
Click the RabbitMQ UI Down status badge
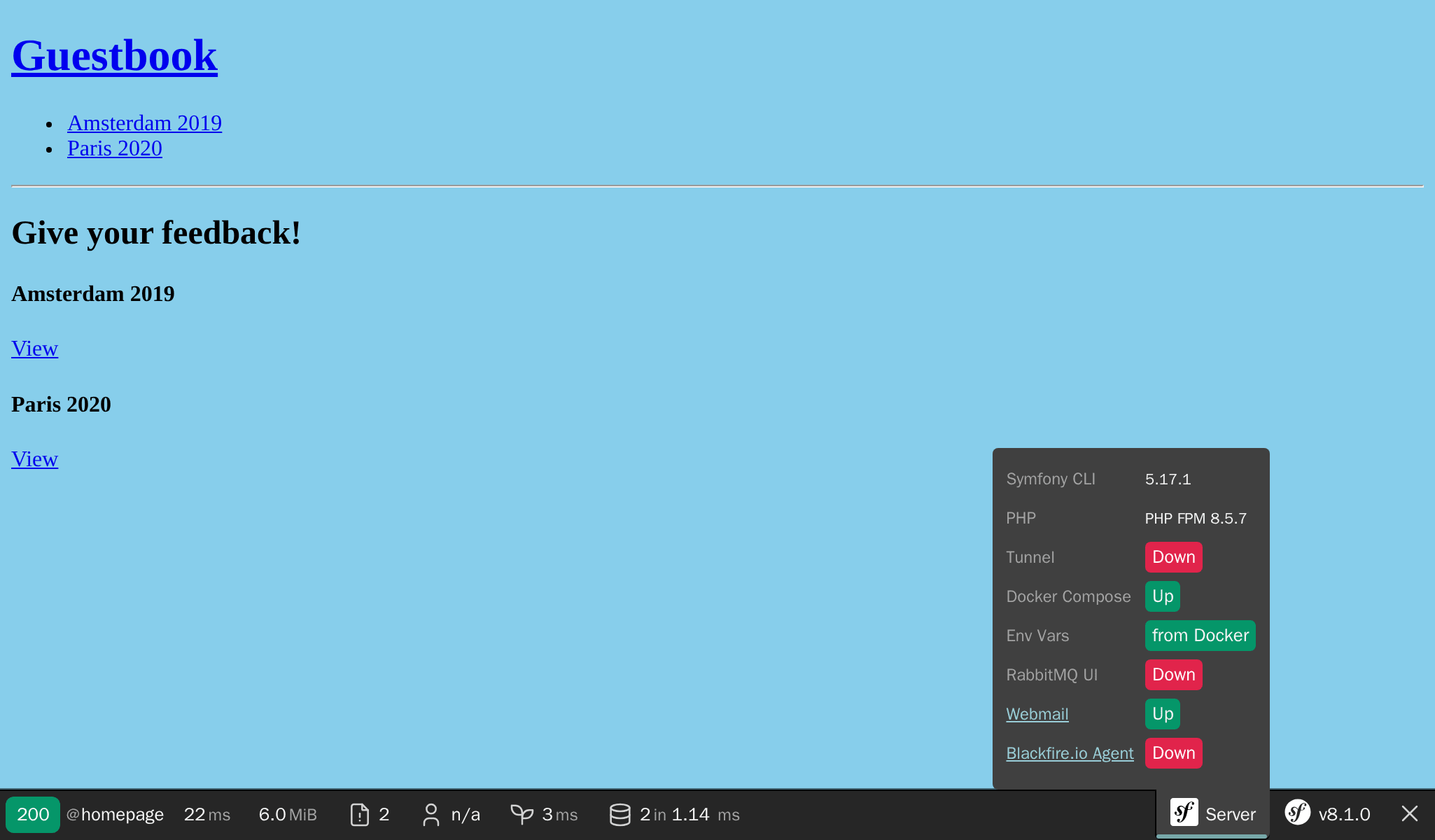tap(1174, 675)
